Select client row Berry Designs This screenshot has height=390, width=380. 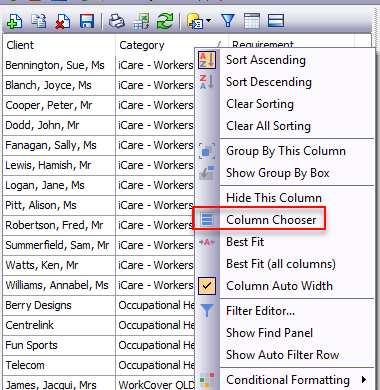pyautogui.click(x=59, y=305)
